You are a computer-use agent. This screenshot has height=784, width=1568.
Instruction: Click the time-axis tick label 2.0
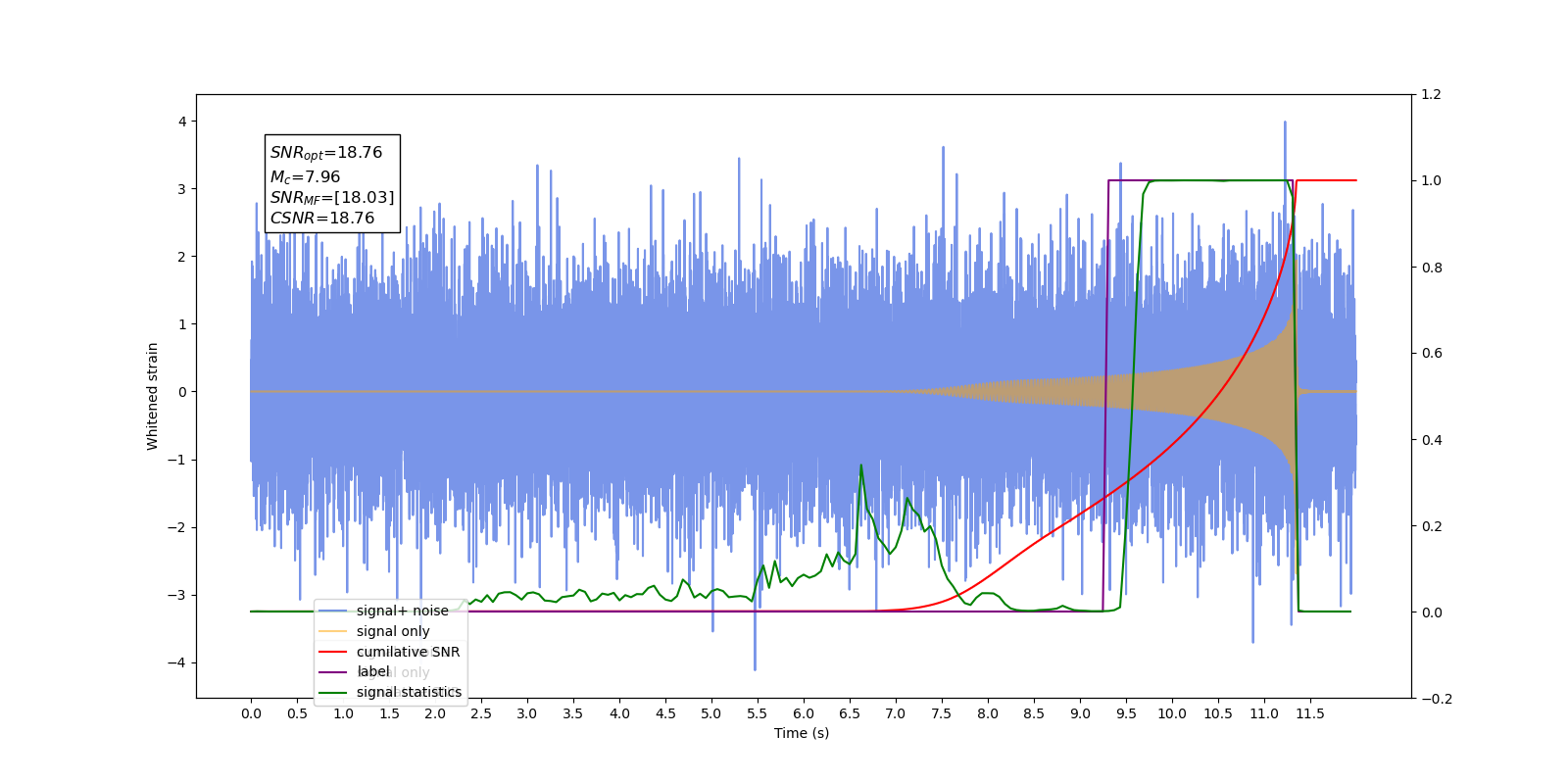[x=435, y=713]
